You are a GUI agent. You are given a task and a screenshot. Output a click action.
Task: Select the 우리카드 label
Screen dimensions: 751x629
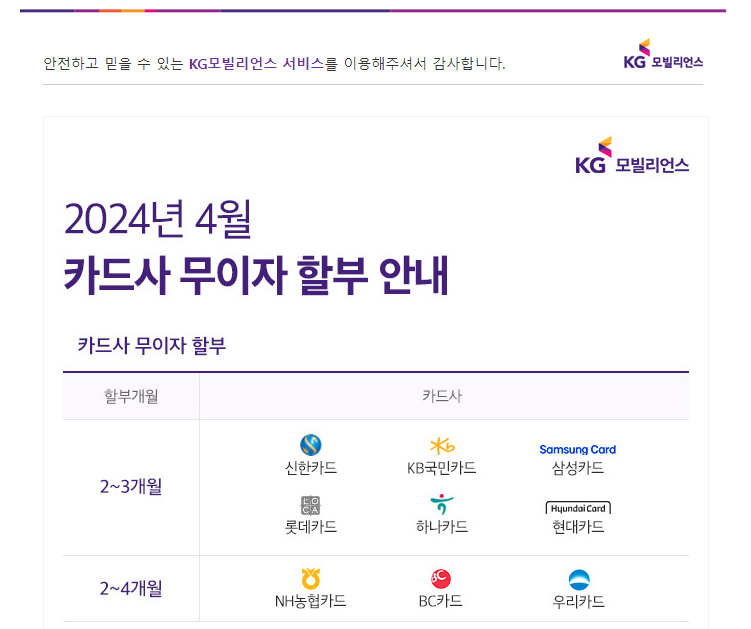(579, 601)
